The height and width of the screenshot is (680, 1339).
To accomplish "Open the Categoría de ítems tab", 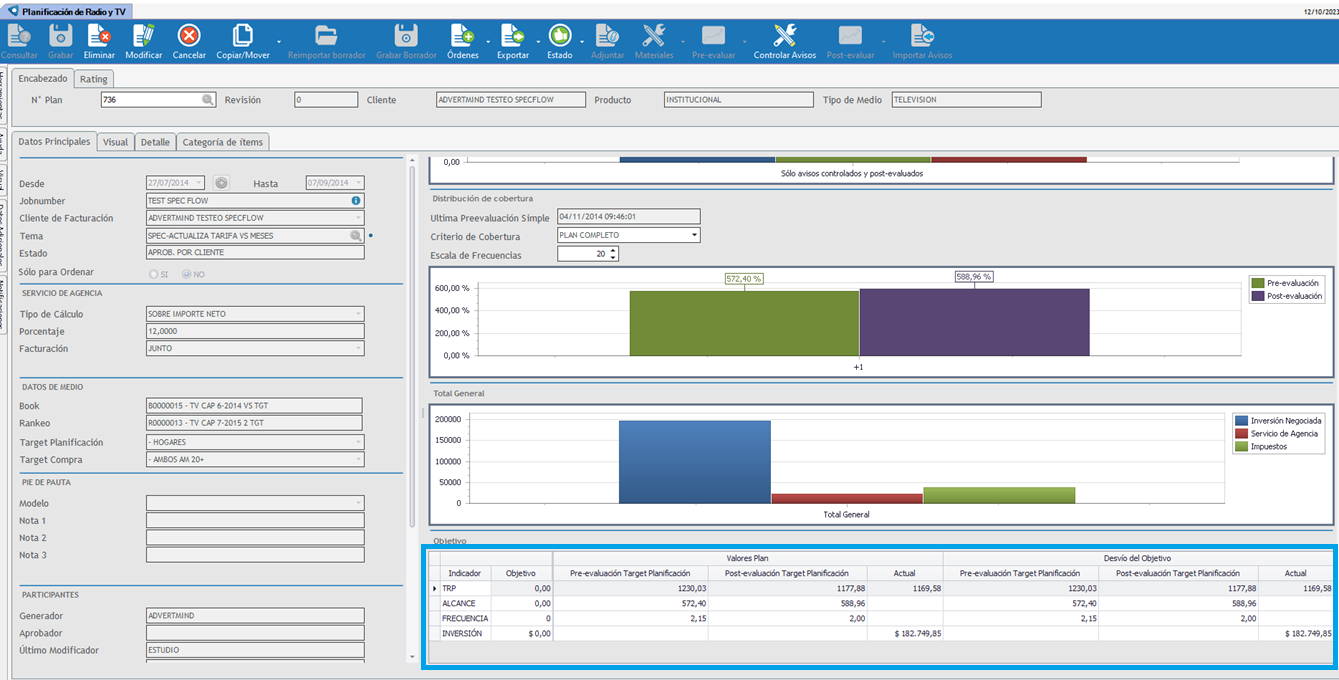I will [x=223, y=142].
